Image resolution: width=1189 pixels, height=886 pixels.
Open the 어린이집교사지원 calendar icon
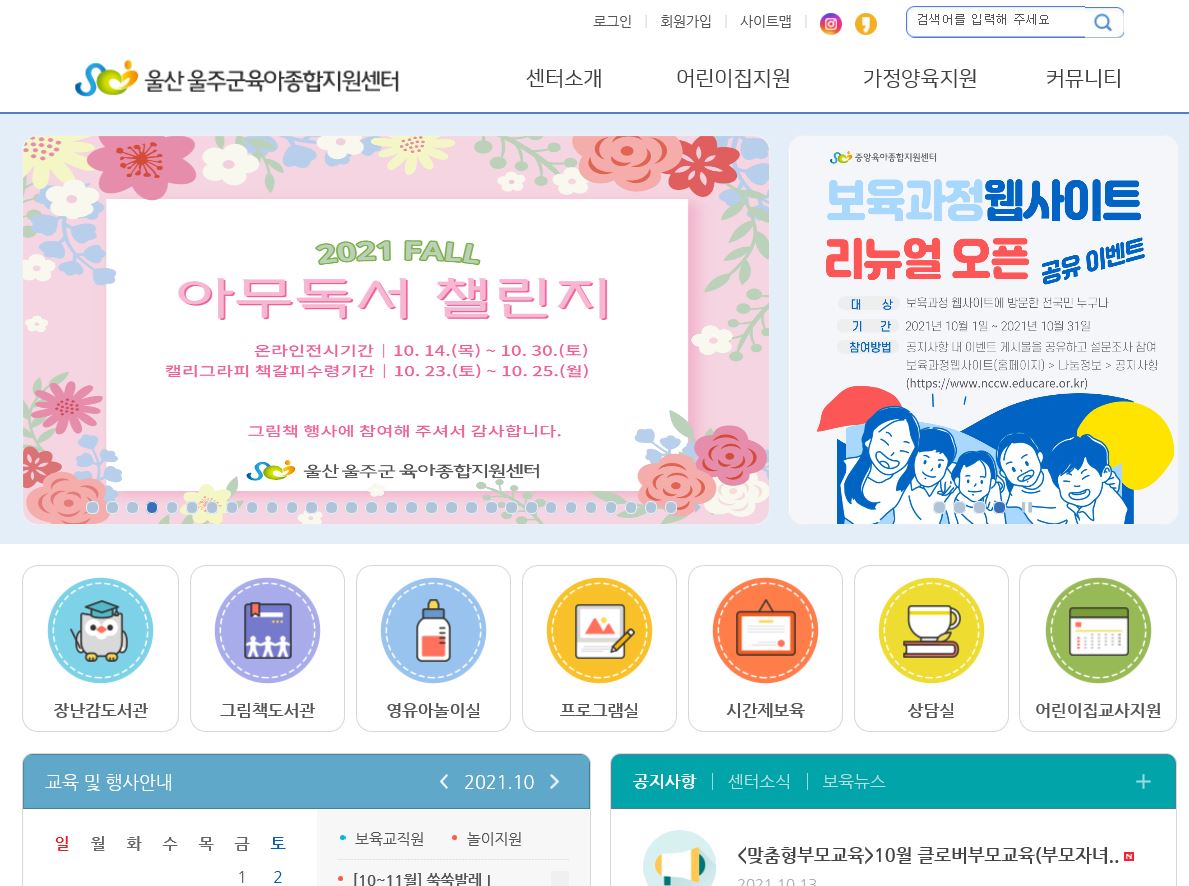click(1098, 630)
